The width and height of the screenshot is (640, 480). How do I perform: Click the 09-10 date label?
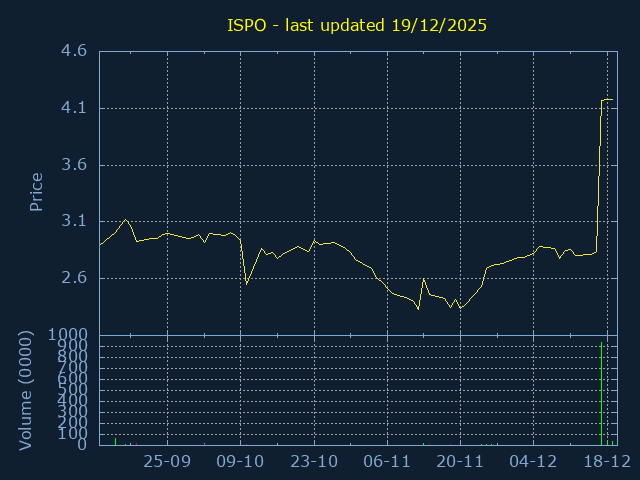tap(241, 461)
